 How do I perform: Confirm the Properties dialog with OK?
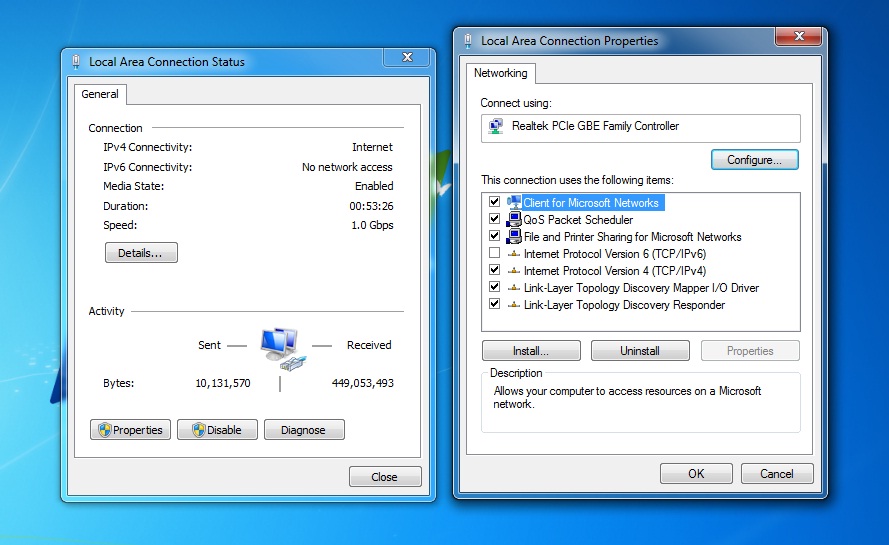click(x=696, y=474)
